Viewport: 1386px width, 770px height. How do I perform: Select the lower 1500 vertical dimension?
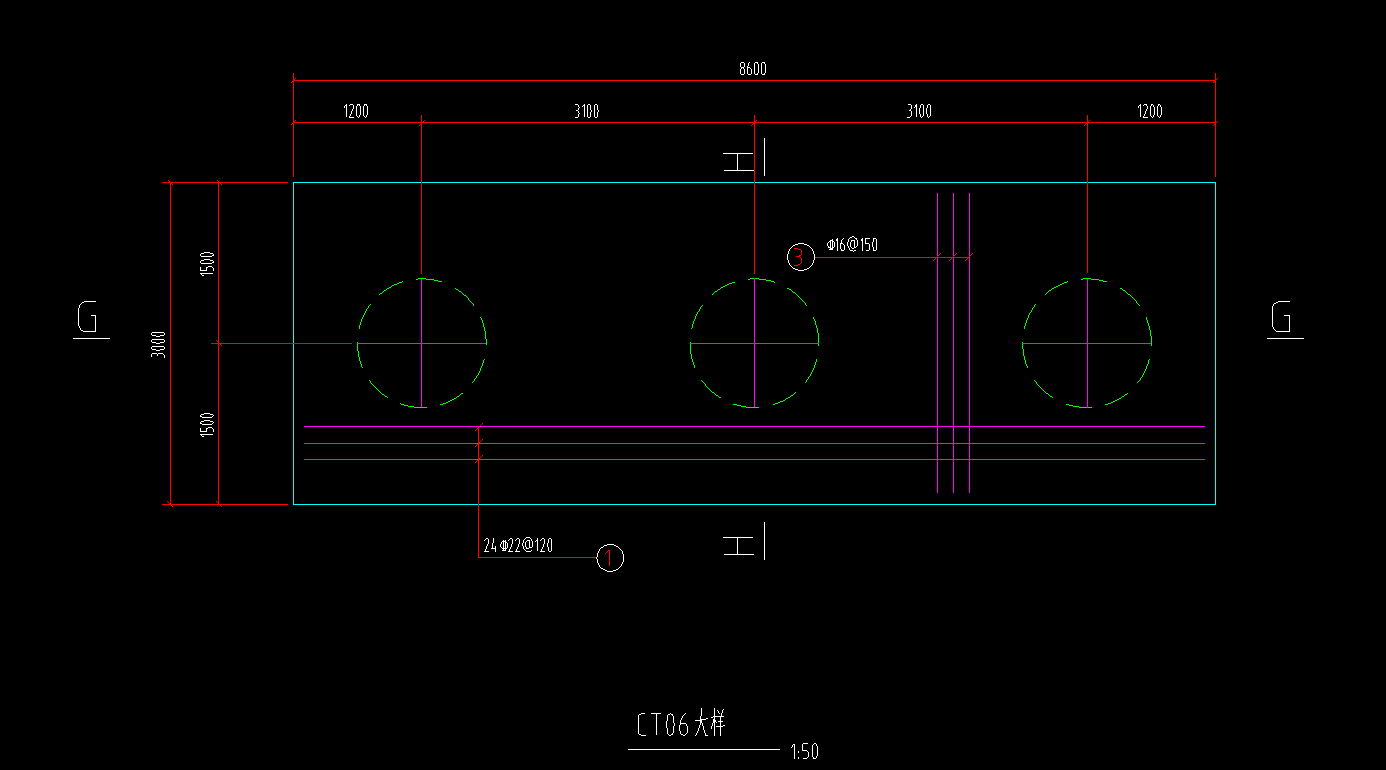click(x=207, y=424)
